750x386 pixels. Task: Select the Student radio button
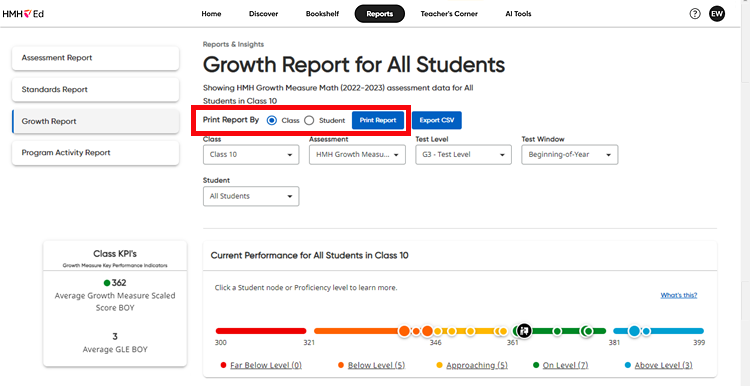(x=309, y=121)
